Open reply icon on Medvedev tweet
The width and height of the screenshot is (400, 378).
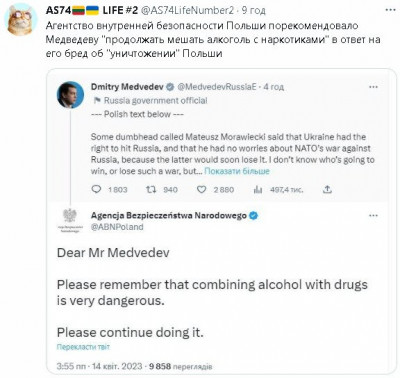tap(96, 189)
